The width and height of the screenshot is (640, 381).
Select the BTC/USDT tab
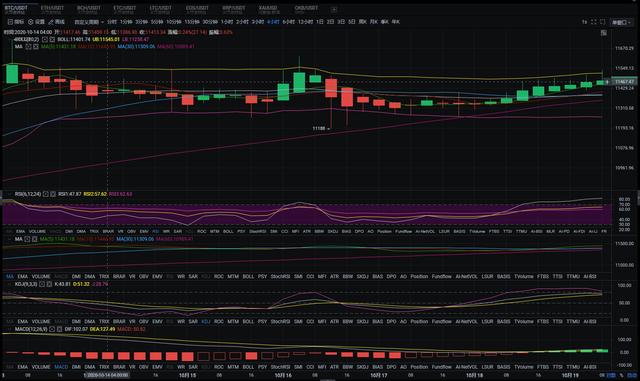(x=16, y=9)
